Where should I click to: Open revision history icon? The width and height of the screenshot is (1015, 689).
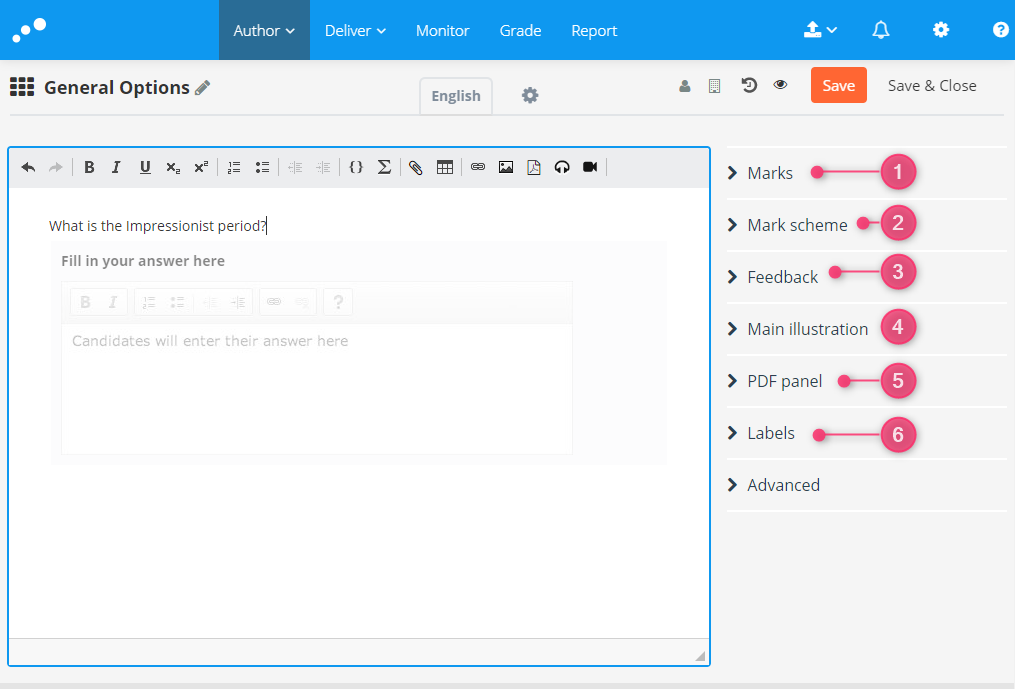pos(749,85)
